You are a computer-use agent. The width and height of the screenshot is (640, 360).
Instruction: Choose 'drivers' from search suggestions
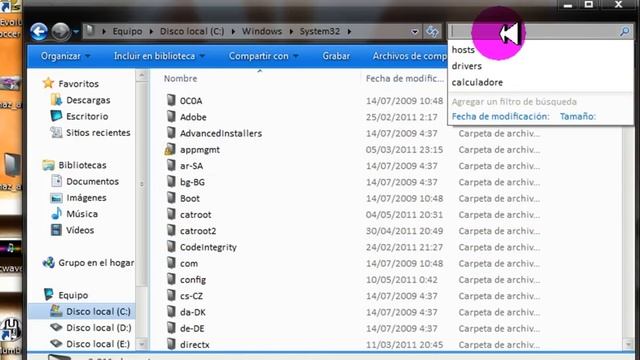(467, 66)
